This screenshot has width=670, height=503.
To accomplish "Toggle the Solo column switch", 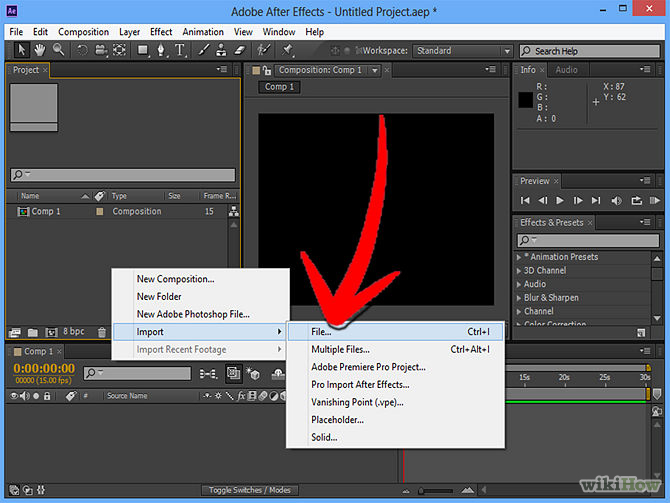I will click(36, 396).
